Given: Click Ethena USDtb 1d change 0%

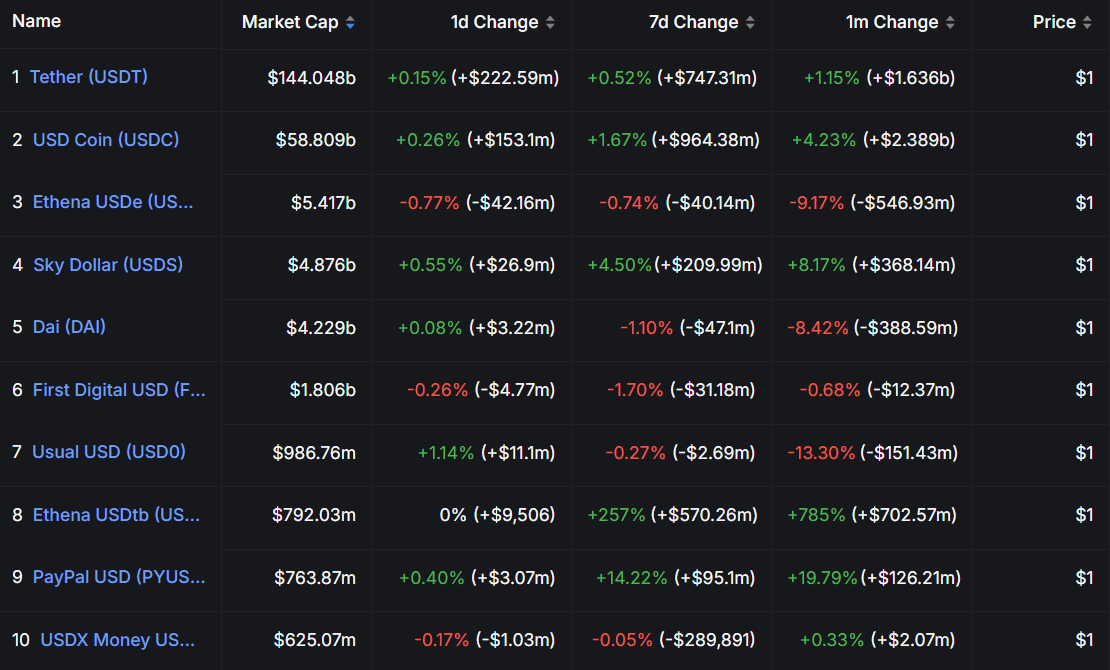Looking at the screenshot, I should (453, 515).
